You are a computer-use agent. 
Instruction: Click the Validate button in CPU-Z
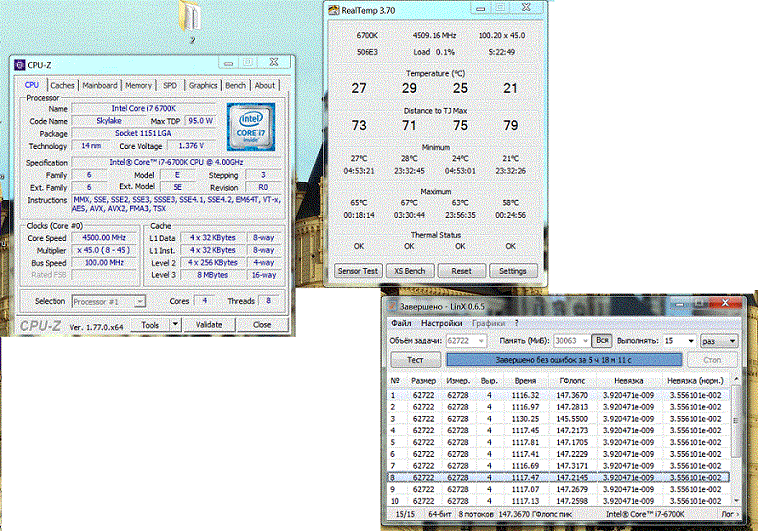[x=209, y=324]
